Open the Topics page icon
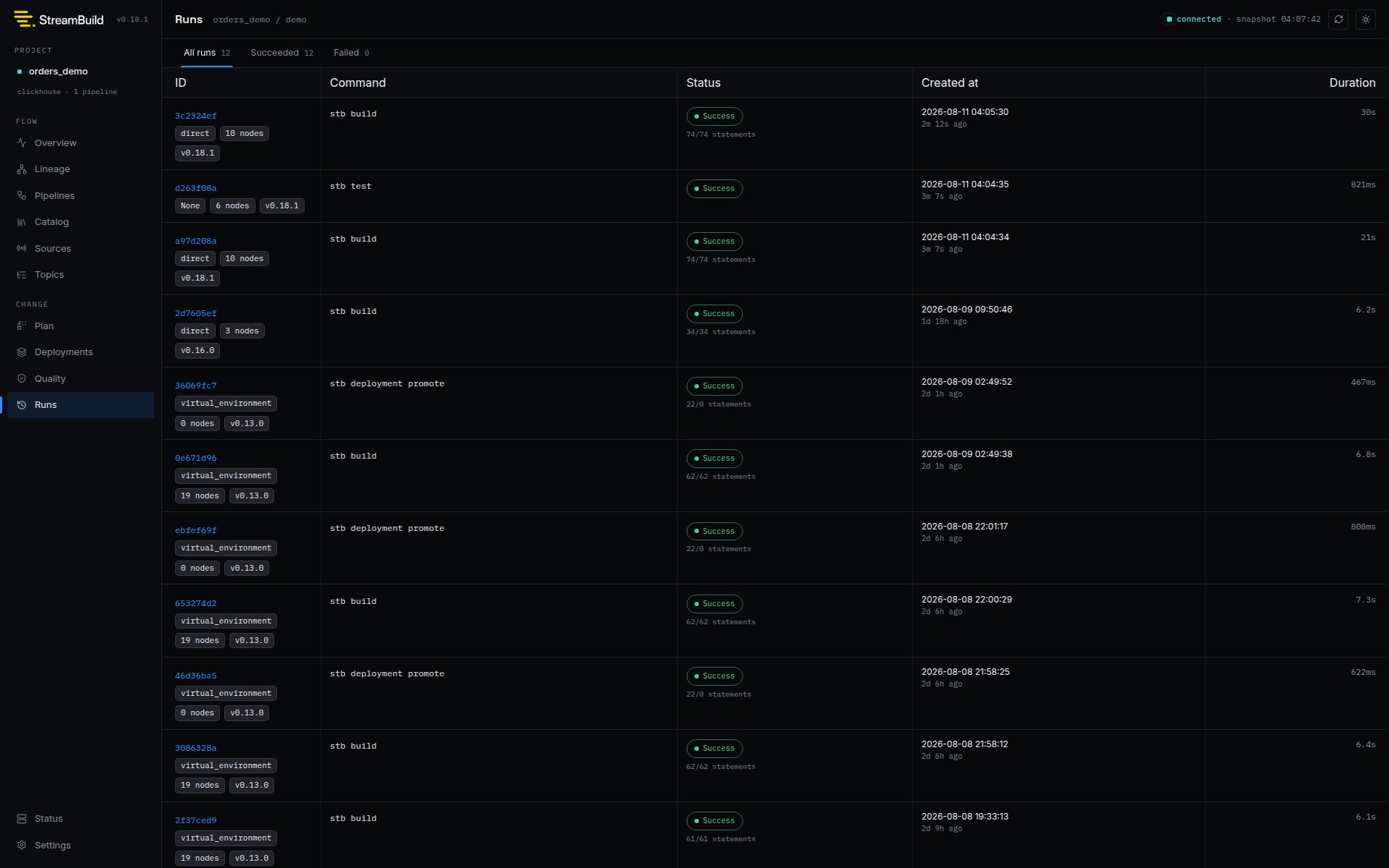This screenshot has height=868, width=1389. [22, 275]
